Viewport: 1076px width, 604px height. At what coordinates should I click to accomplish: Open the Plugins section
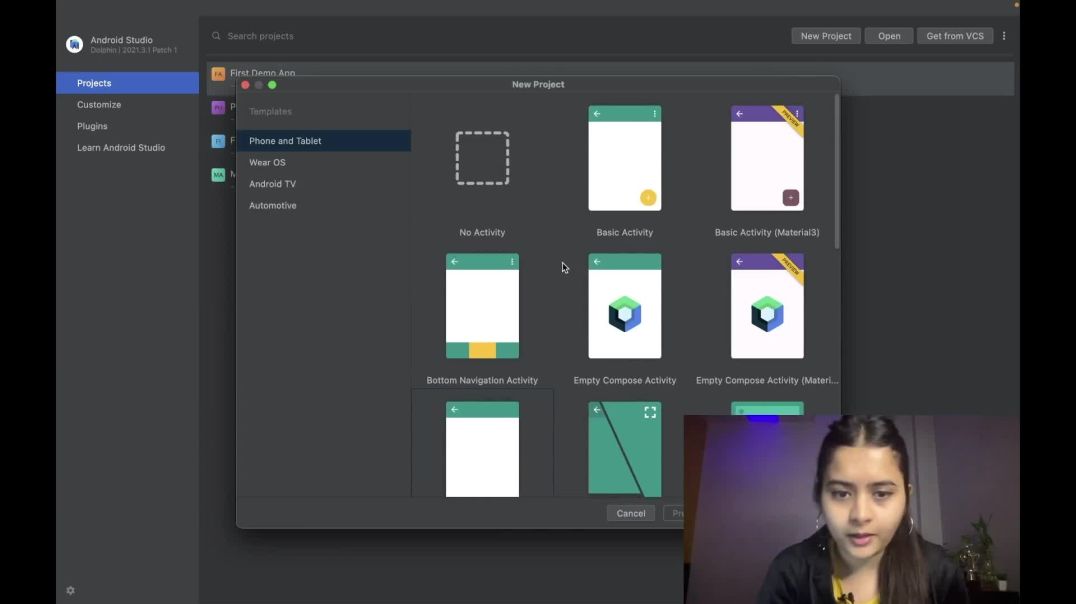(92, 125)
